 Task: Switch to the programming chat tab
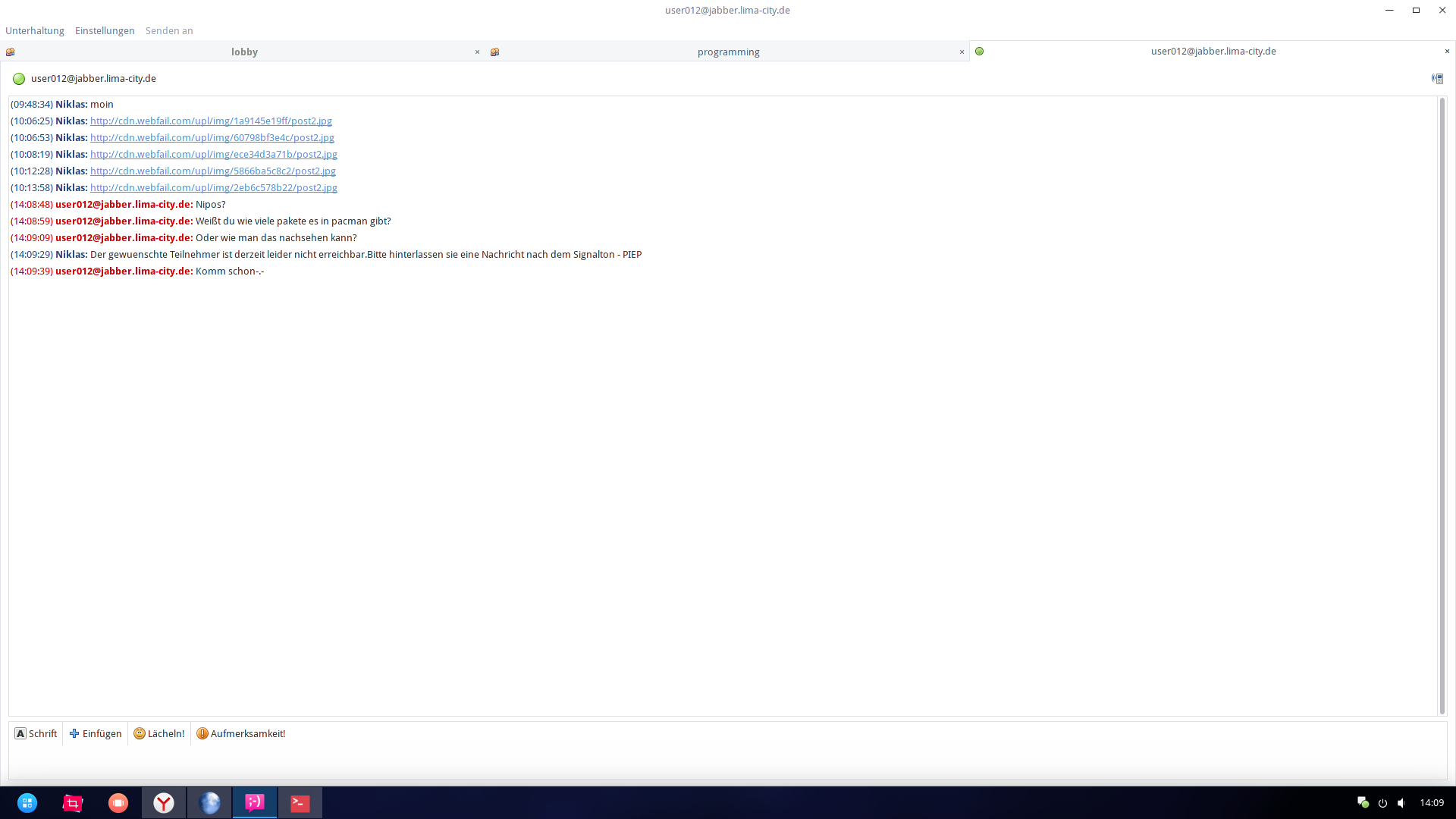pos(728,52)
